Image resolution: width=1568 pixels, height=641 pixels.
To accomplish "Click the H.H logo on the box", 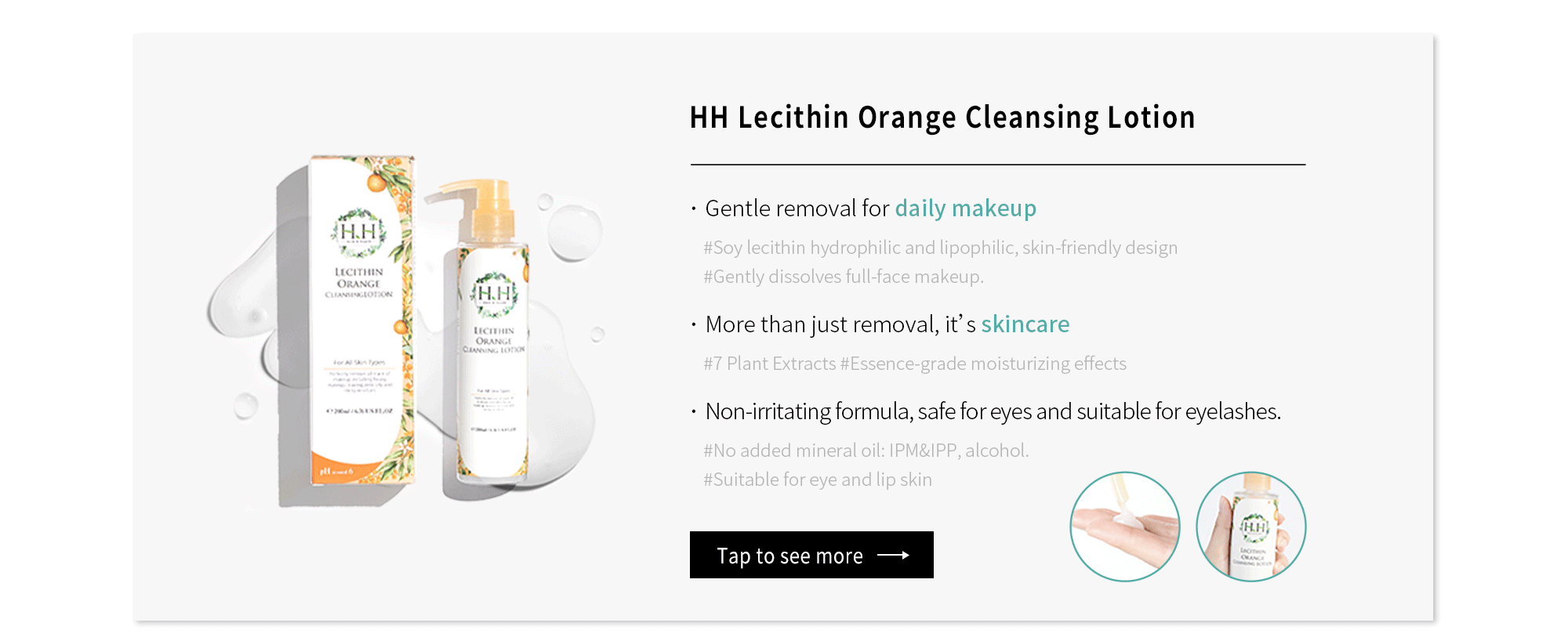I will tap(359, 232).
